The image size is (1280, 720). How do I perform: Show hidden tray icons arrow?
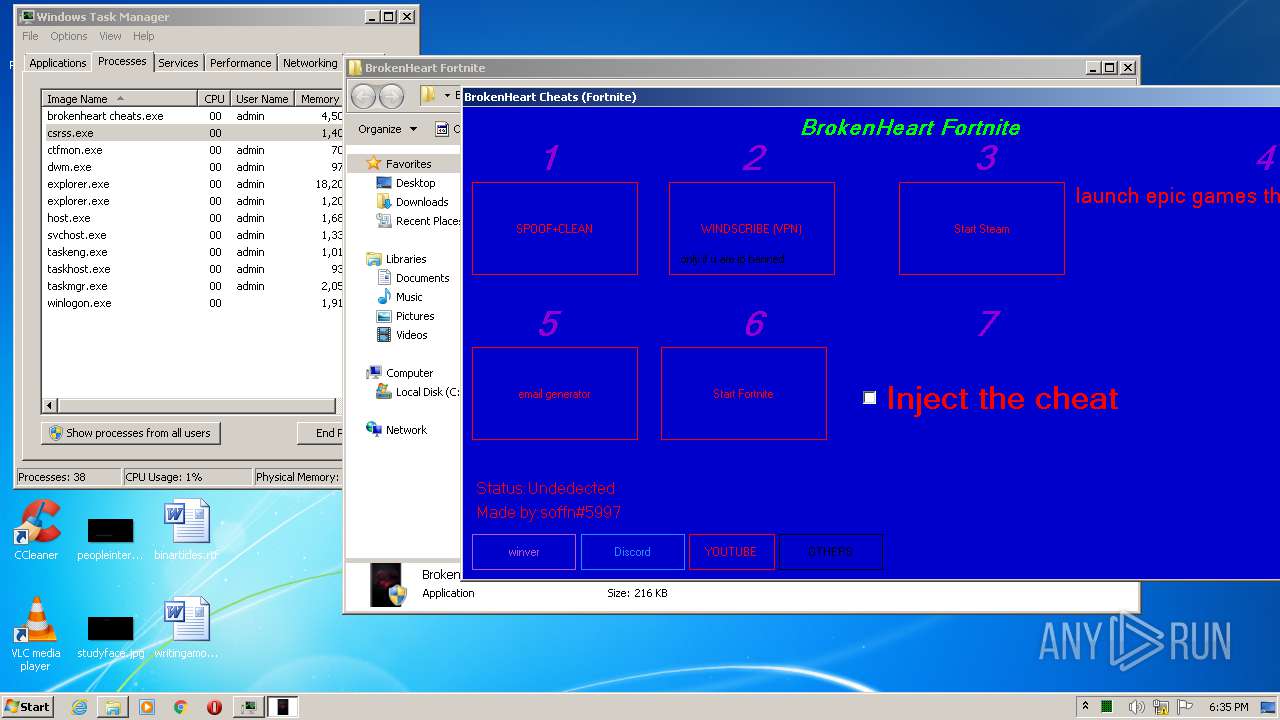click(x=1086, y=707)
